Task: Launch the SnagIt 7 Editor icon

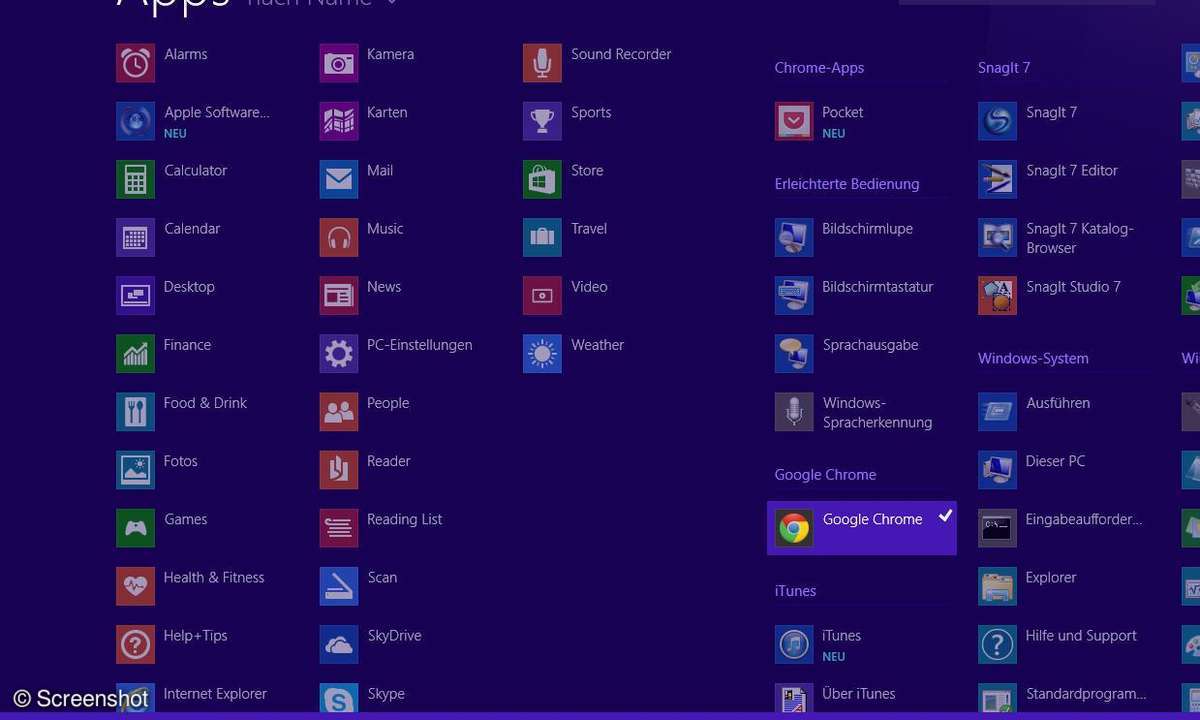Action: [x=997, y=179]
